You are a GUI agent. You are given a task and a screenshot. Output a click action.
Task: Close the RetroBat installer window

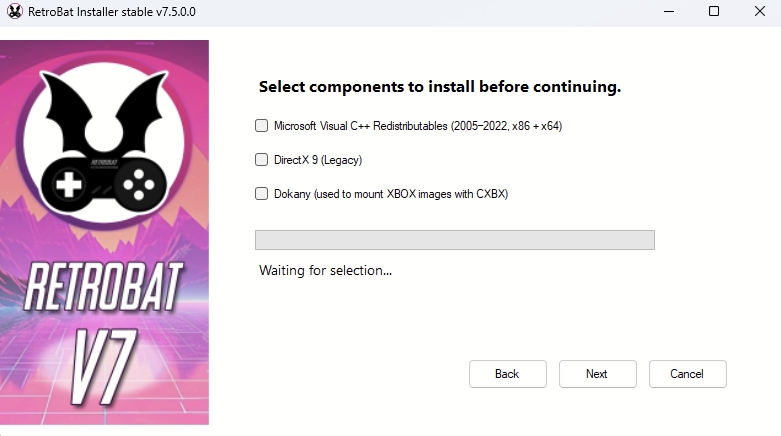[759, 12]
